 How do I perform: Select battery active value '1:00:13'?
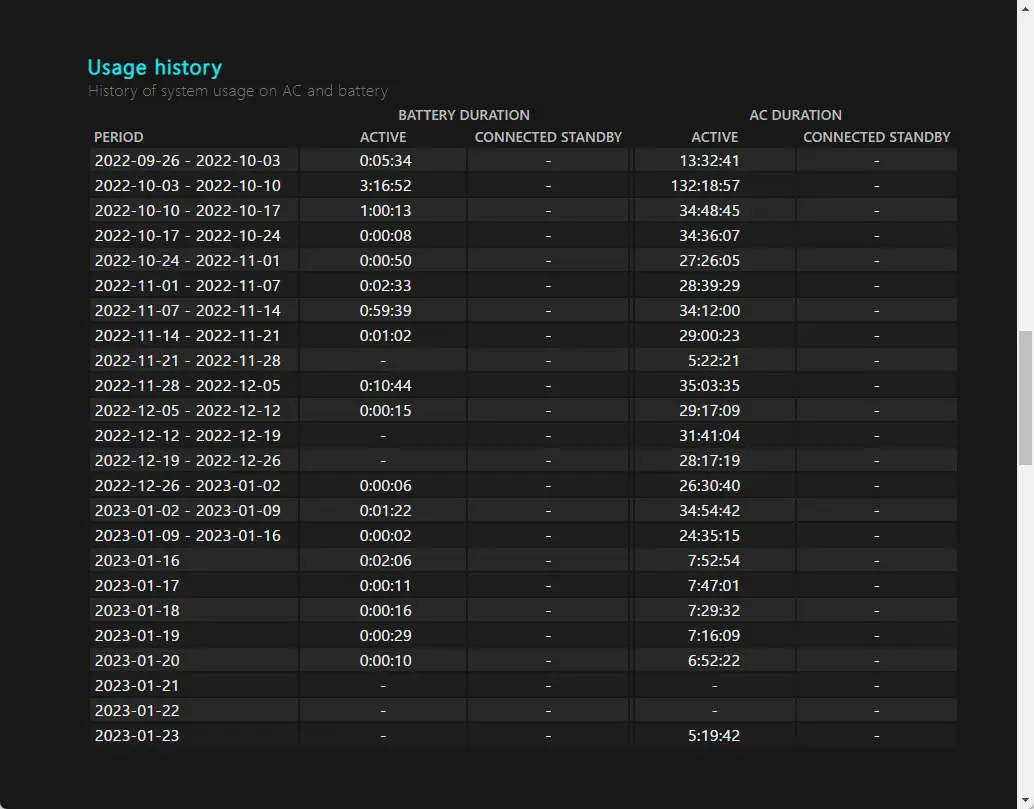(x=385, y=211)
